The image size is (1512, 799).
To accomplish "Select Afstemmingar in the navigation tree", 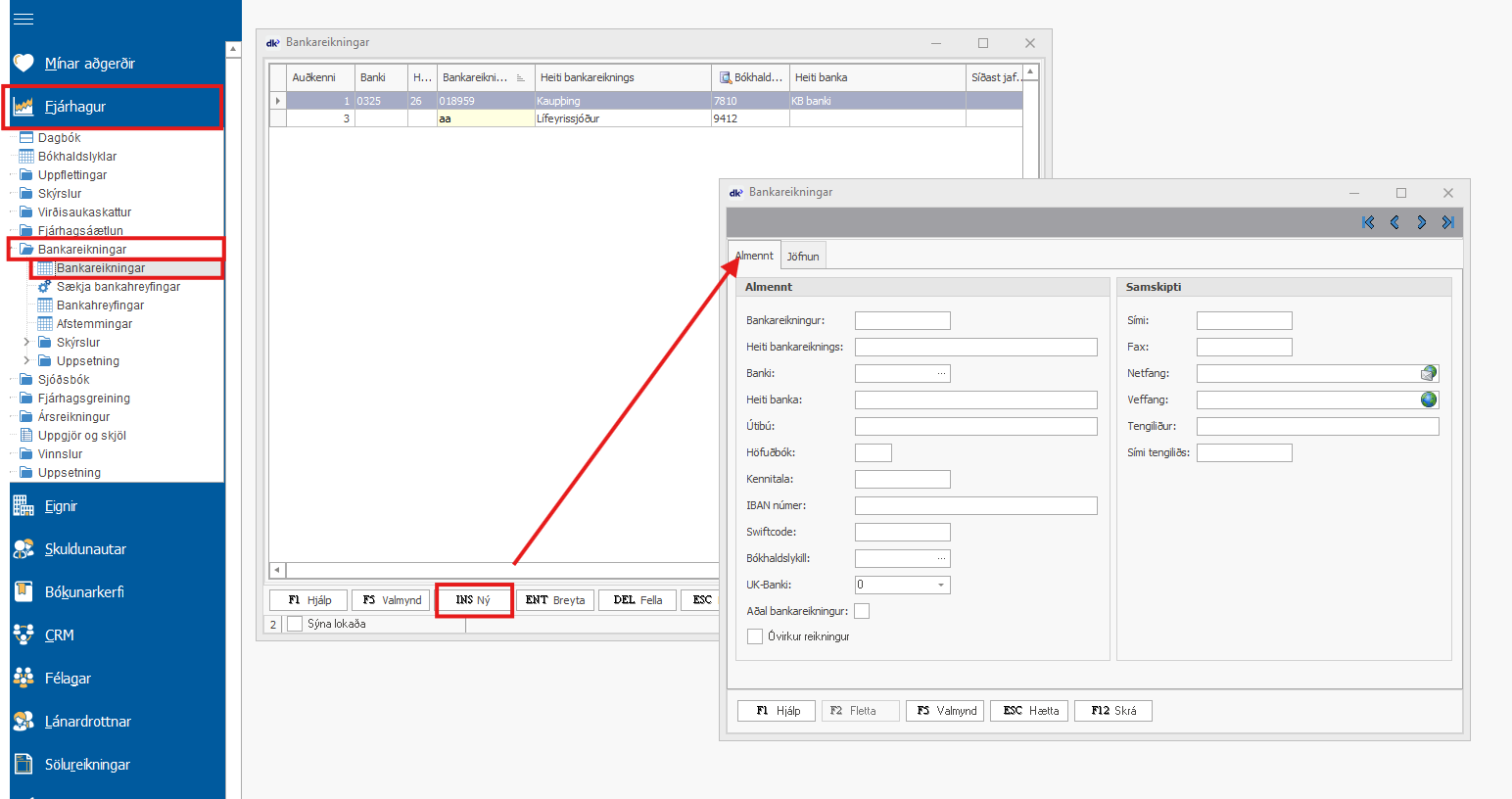I will [x=94, y=324].
